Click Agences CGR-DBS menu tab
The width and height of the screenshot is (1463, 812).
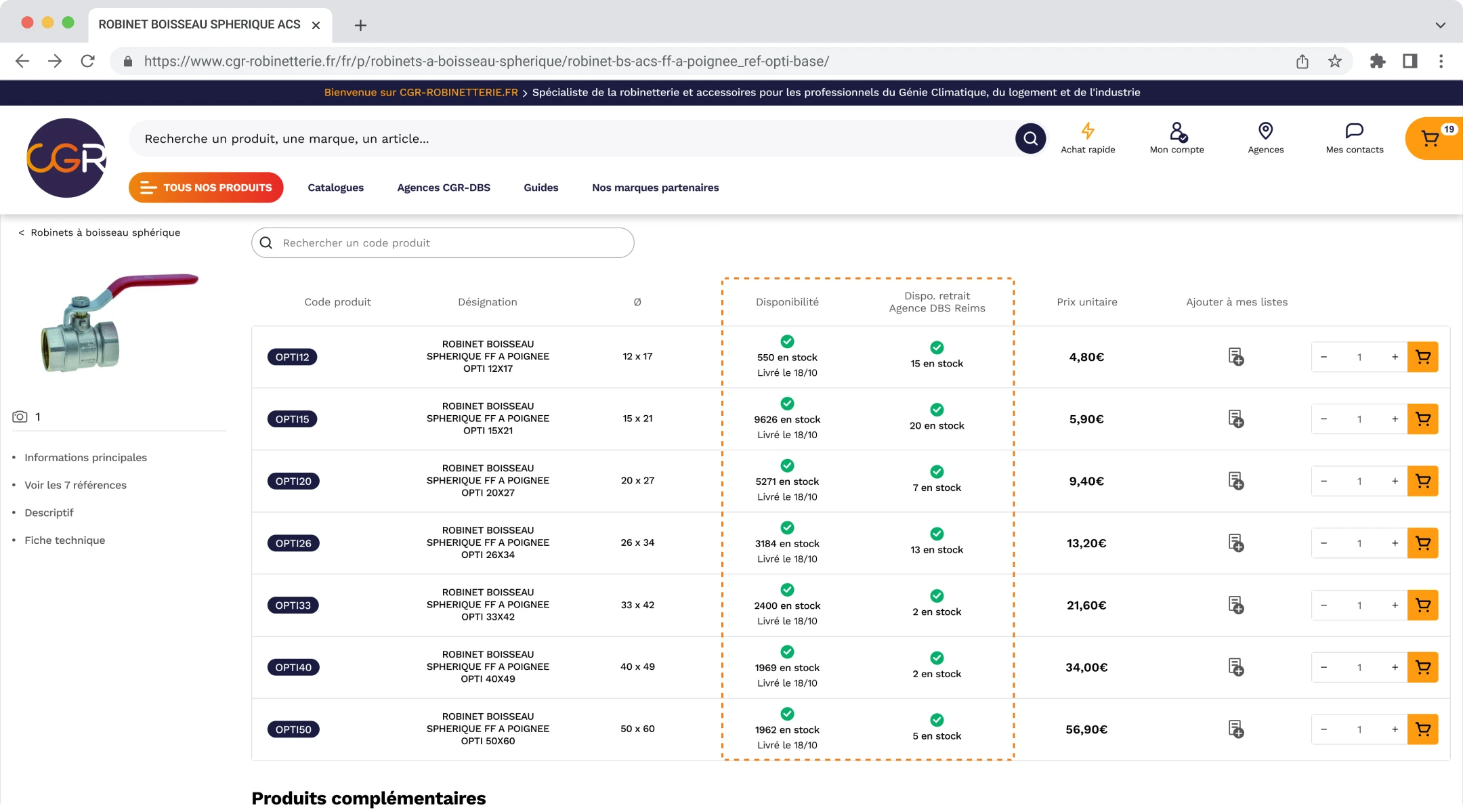click(x=443, y=188)
